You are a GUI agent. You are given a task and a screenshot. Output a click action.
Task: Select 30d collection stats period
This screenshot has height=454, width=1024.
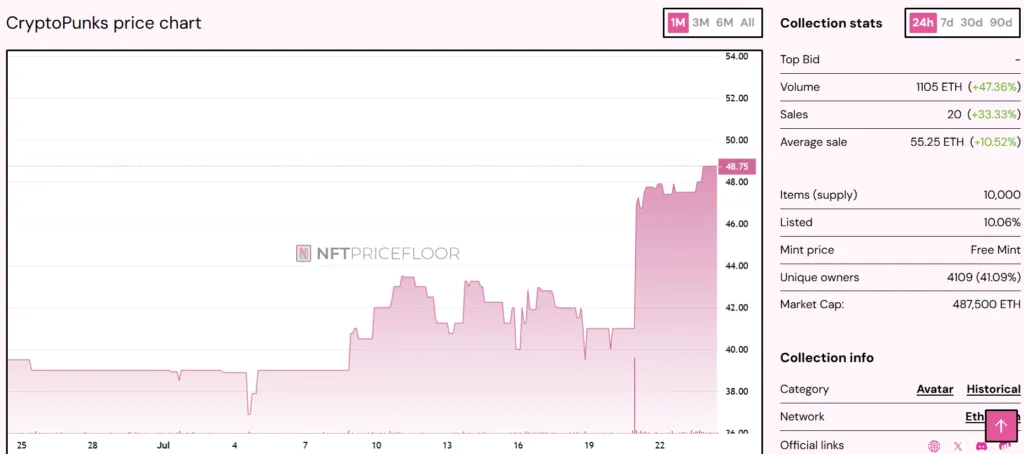[971, 23]
